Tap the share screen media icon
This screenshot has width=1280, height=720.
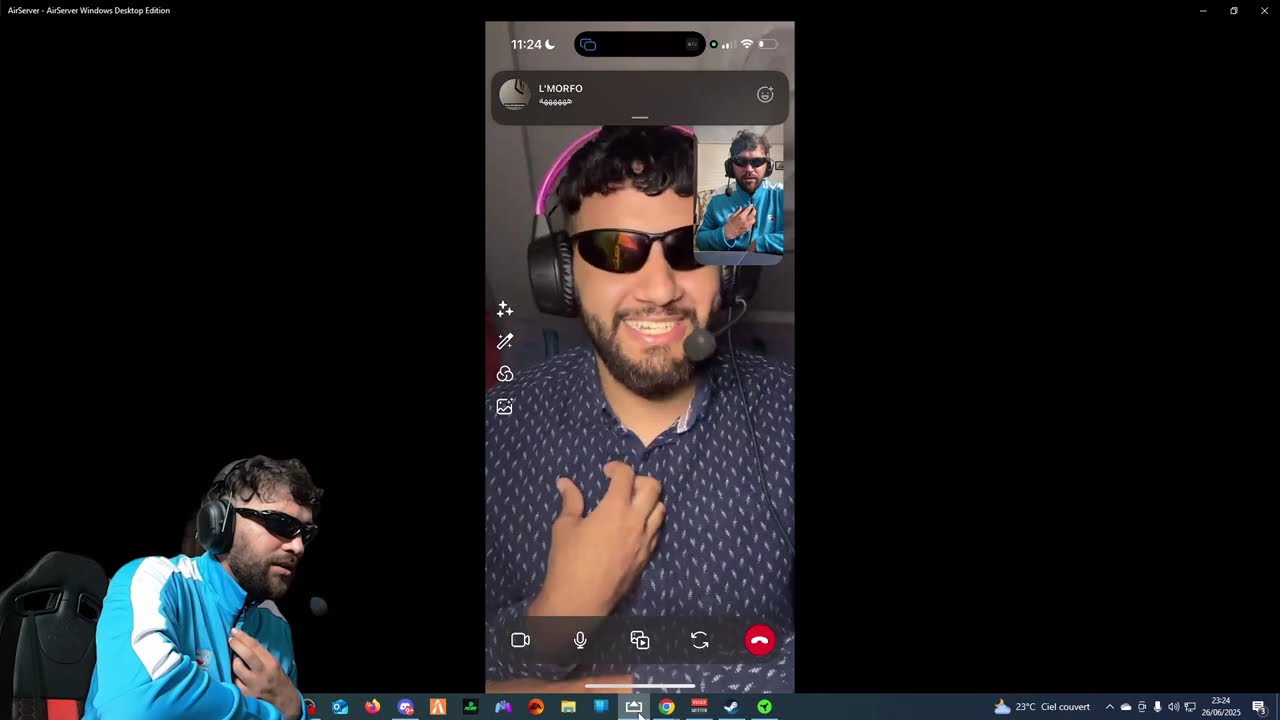tap(640, 640)
